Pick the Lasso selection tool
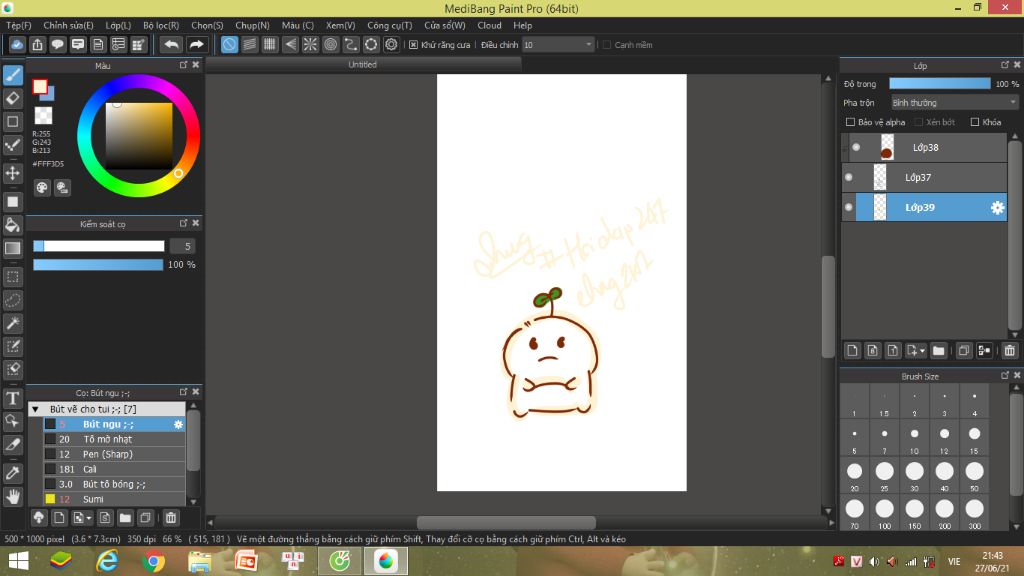Image resolution: width=1024 pixels, height=576 pixels. point(13,300)
